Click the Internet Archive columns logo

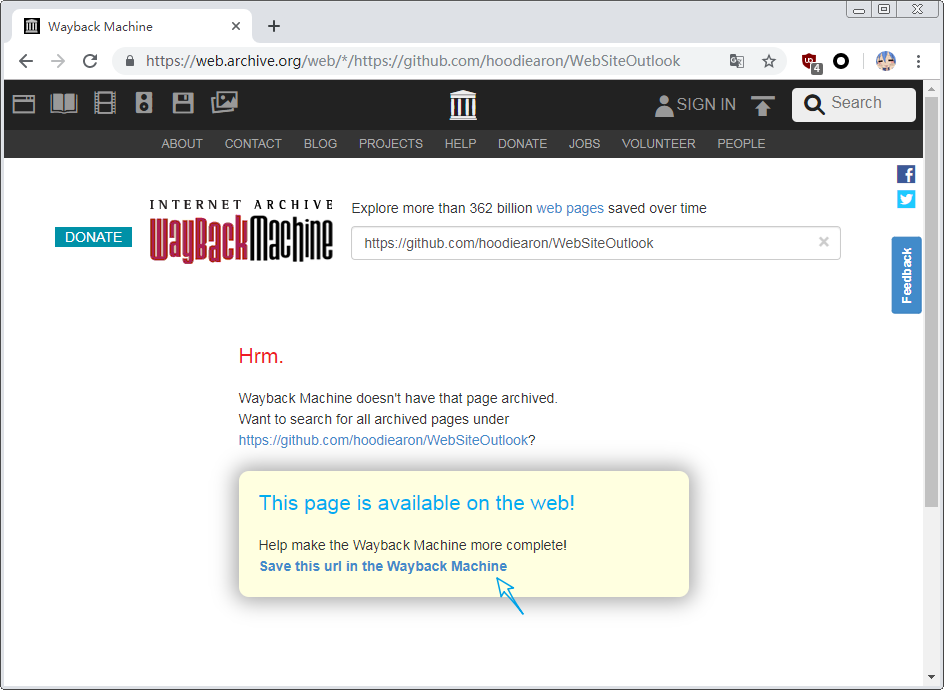pyautogui.click(x=463, y=105)
